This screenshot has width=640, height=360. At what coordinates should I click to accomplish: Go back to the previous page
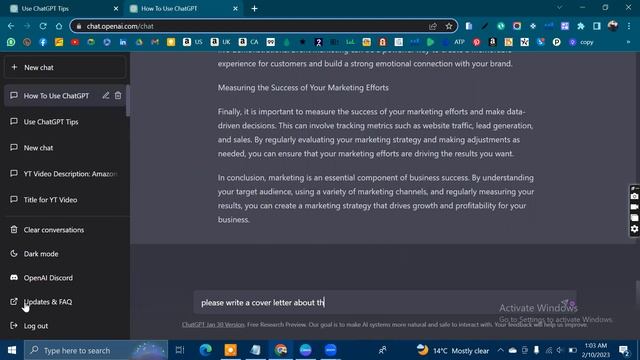point(11,26)
